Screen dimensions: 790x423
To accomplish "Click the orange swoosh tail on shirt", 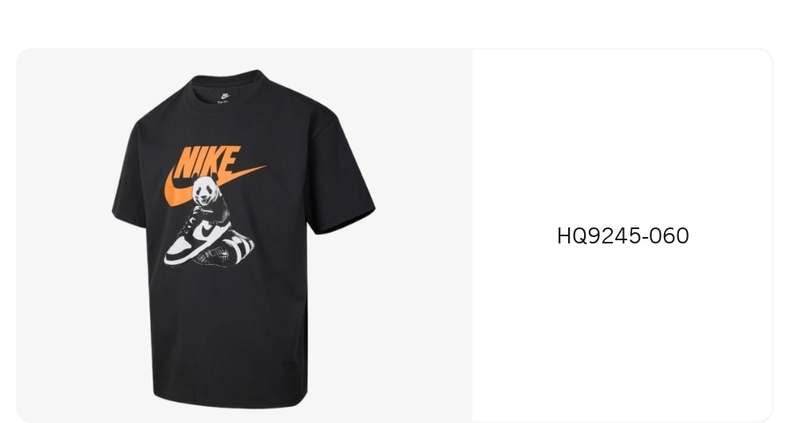I will coord(247,174).
